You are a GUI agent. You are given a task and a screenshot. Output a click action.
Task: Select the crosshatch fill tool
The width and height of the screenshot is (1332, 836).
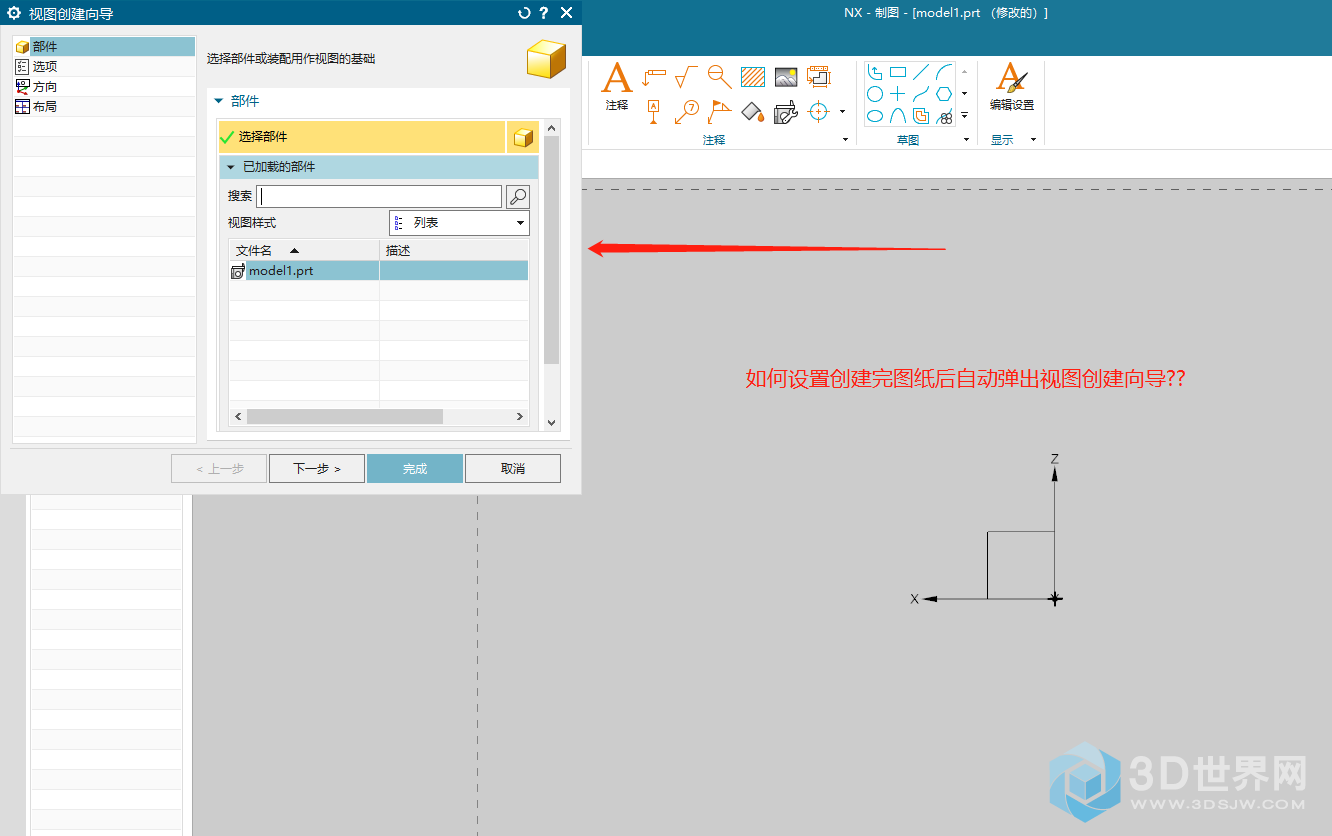[753, 76]
